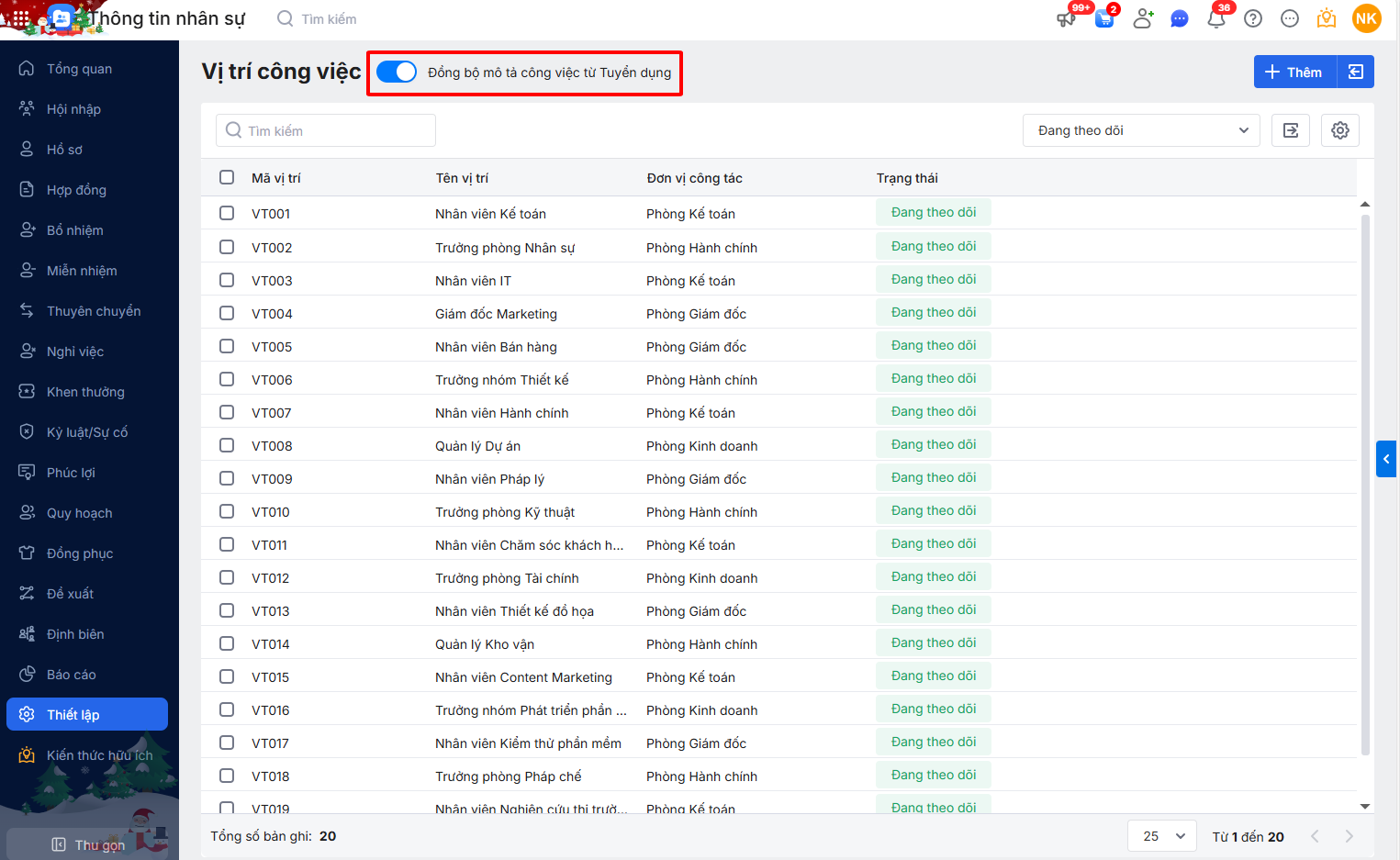Expand the blue side panel arrow on right edge
The height and width of the screenshot is (860, 1400).
tap(1386, 459)
